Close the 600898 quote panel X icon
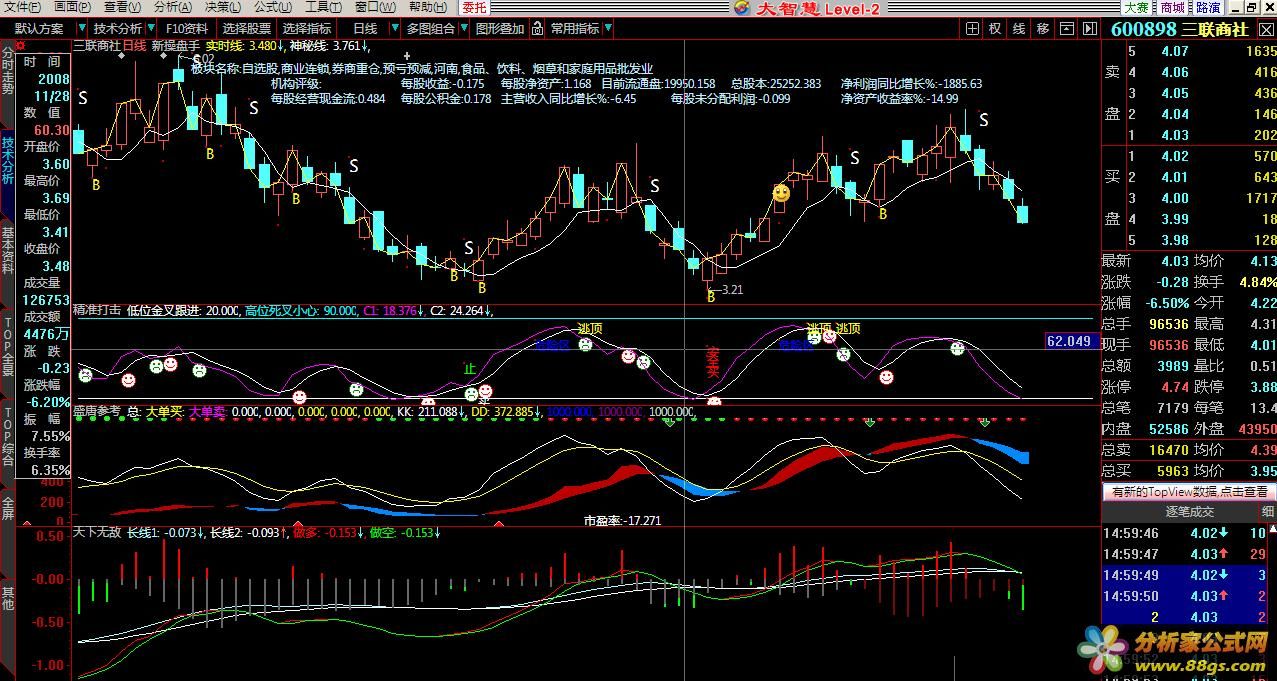This screenshot has height=681, width=1277. click(x=1264, y=28)
